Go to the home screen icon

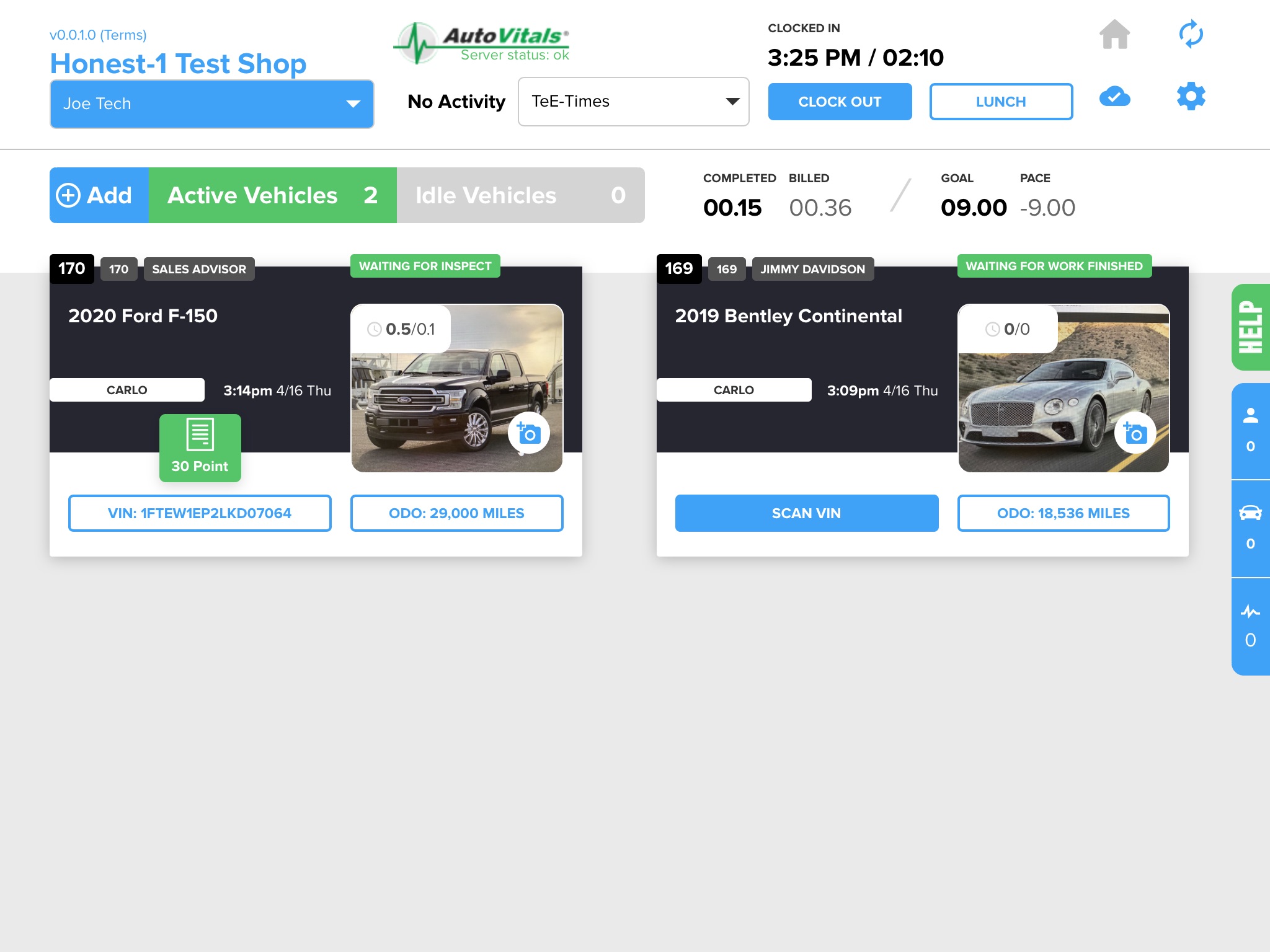click(1114, 35)
